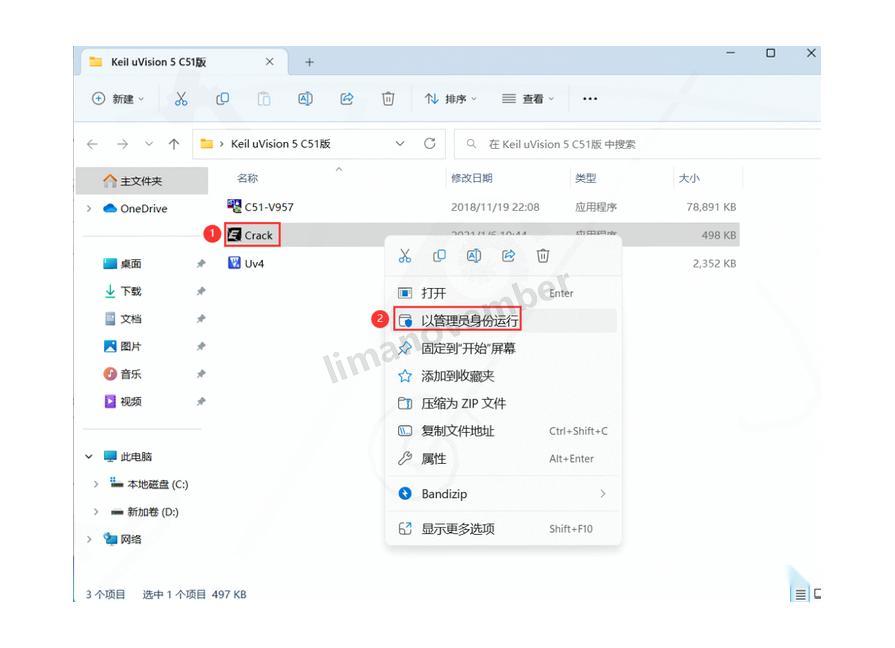Go forward with the right arrow
This screenshot has height=648, width=895.
pyautogui.click(x=122, y=144)
